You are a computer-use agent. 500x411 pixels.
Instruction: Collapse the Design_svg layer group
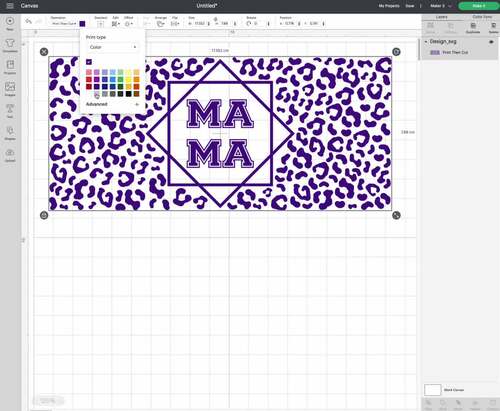pos(426,42)
